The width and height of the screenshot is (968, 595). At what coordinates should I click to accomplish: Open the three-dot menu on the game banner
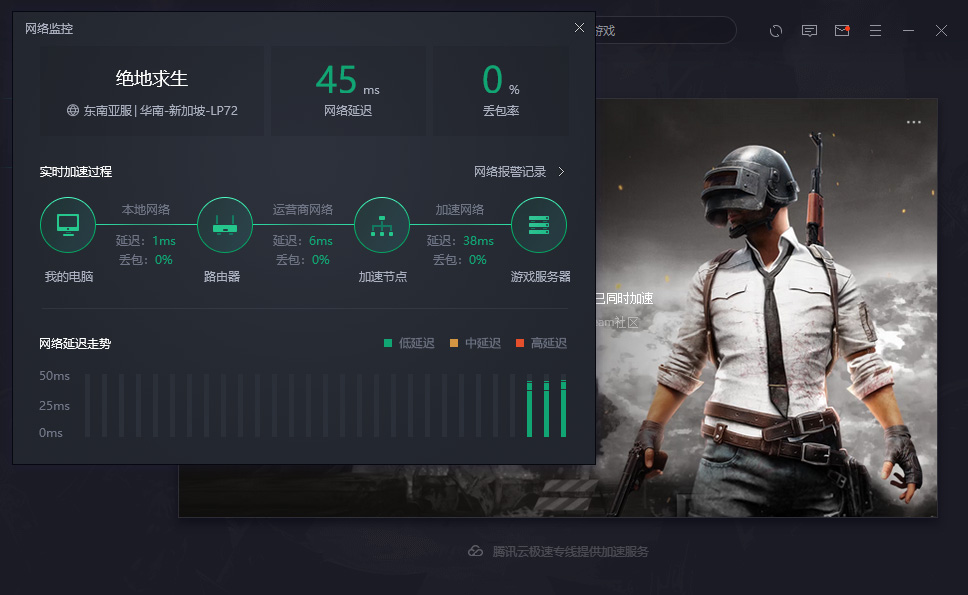[x=913, y=121]
